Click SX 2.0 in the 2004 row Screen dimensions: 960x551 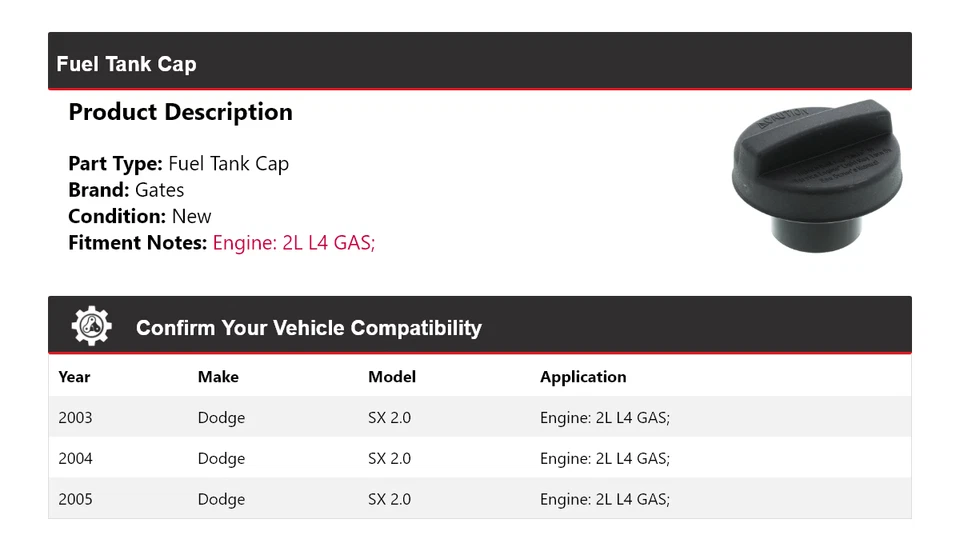click(389, 459)
